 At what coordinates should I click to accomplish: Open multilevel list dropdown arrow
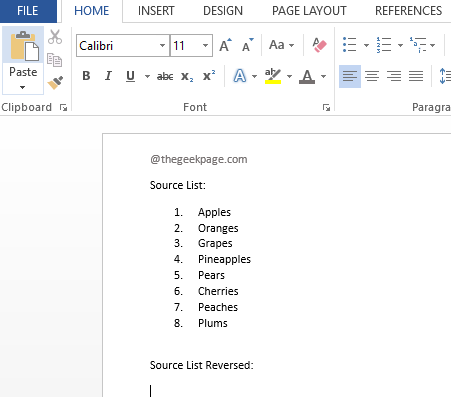tap(432, 45)
